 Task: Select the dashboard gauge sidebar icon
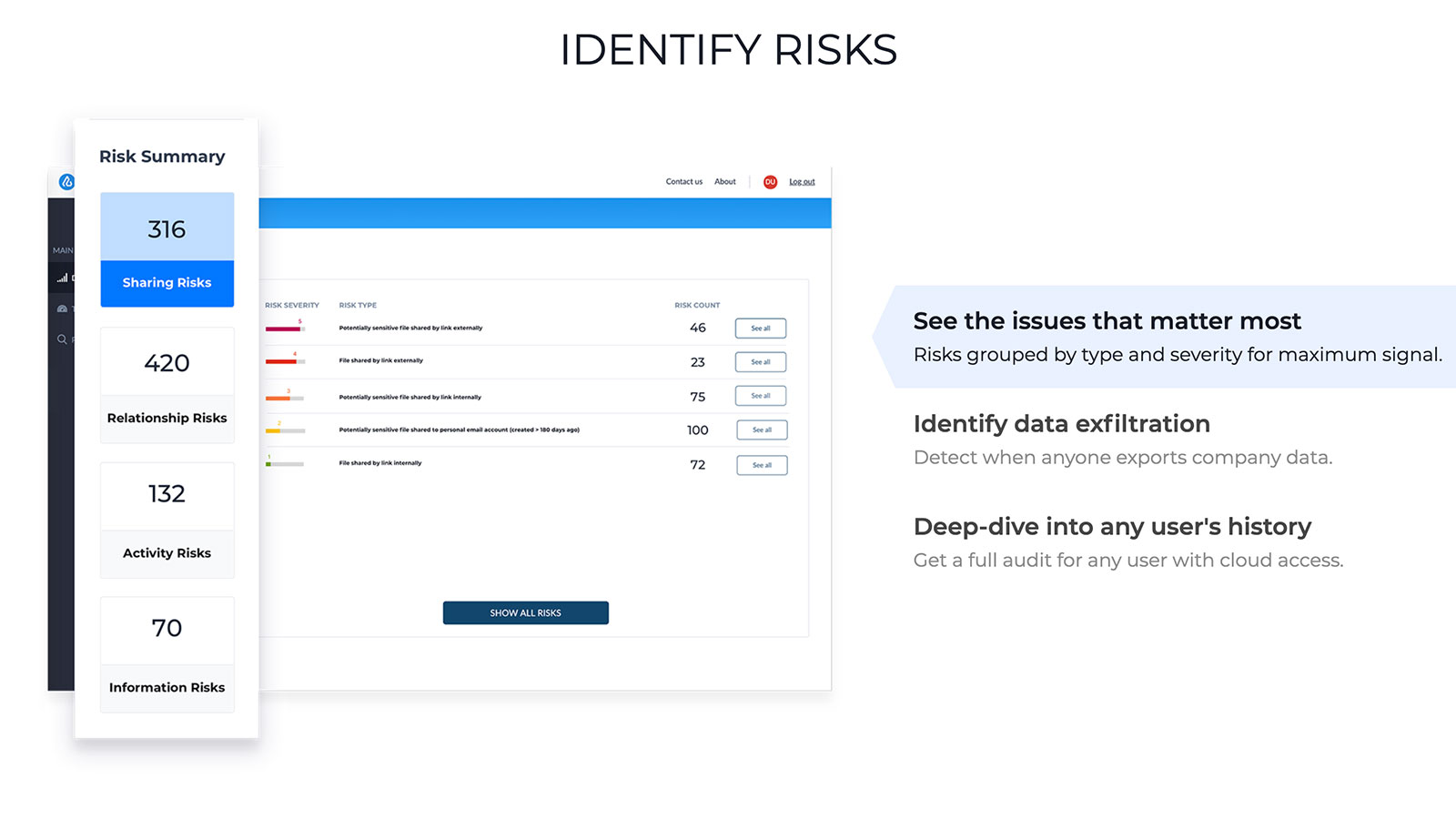point(62,308)
